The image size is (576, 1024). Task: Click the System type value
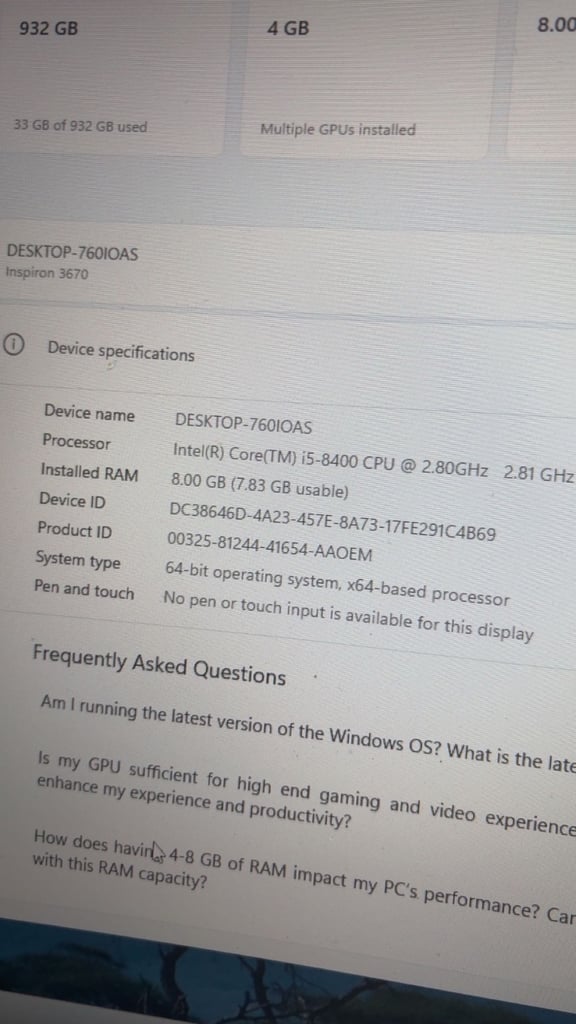coord(337,583)
